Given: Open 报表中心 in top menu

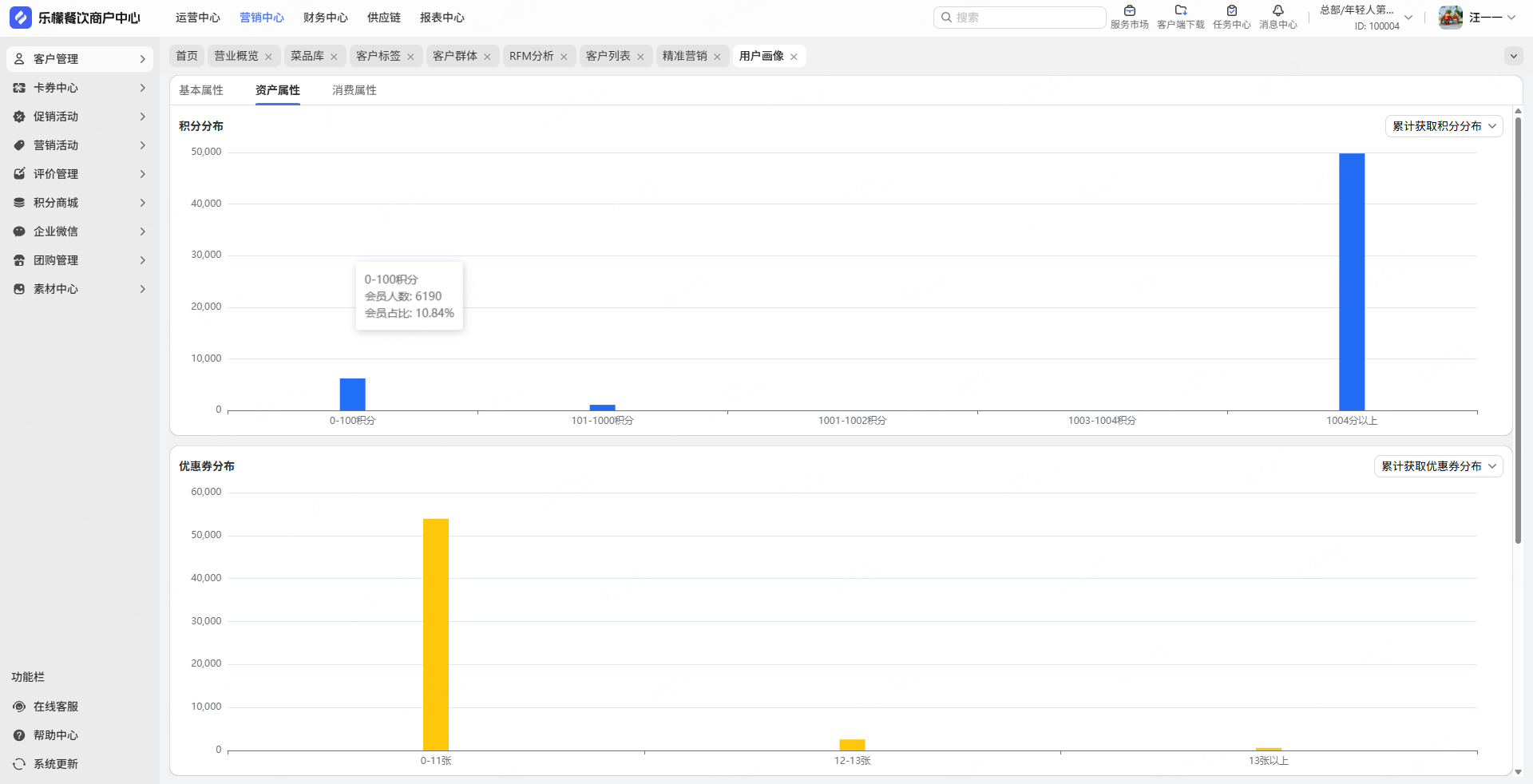Looking at the screenshot, I should point(442,18).
